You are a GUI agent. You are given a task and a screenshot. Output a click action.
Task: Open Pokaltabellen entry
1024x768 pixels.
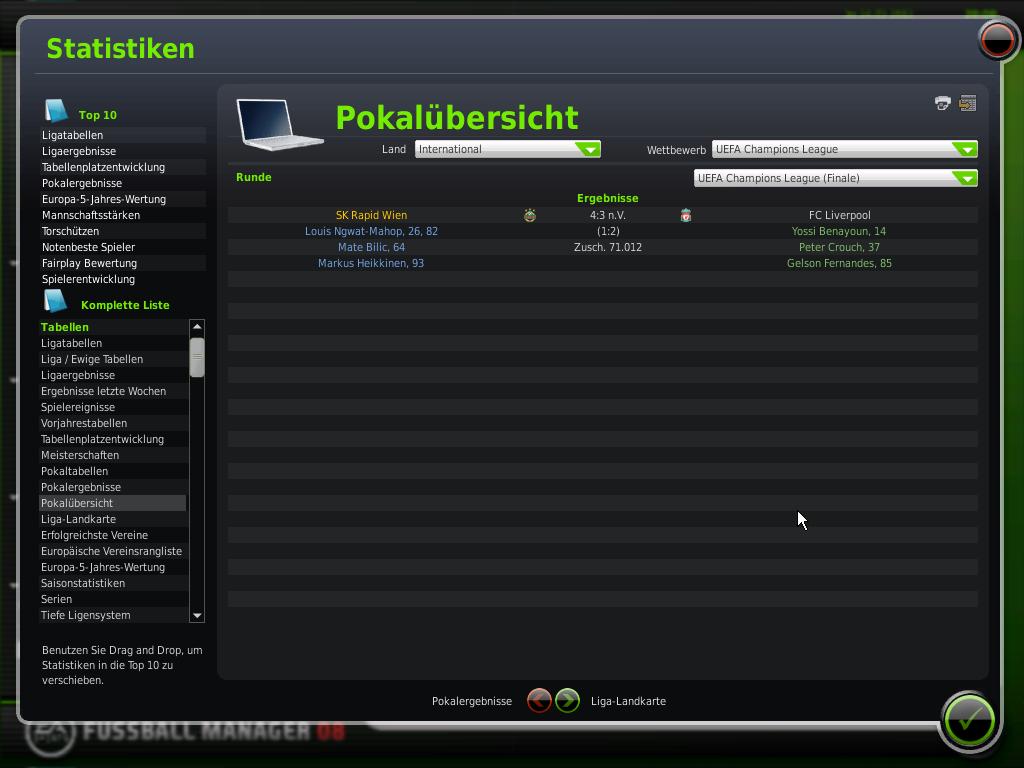coord(74,471)
